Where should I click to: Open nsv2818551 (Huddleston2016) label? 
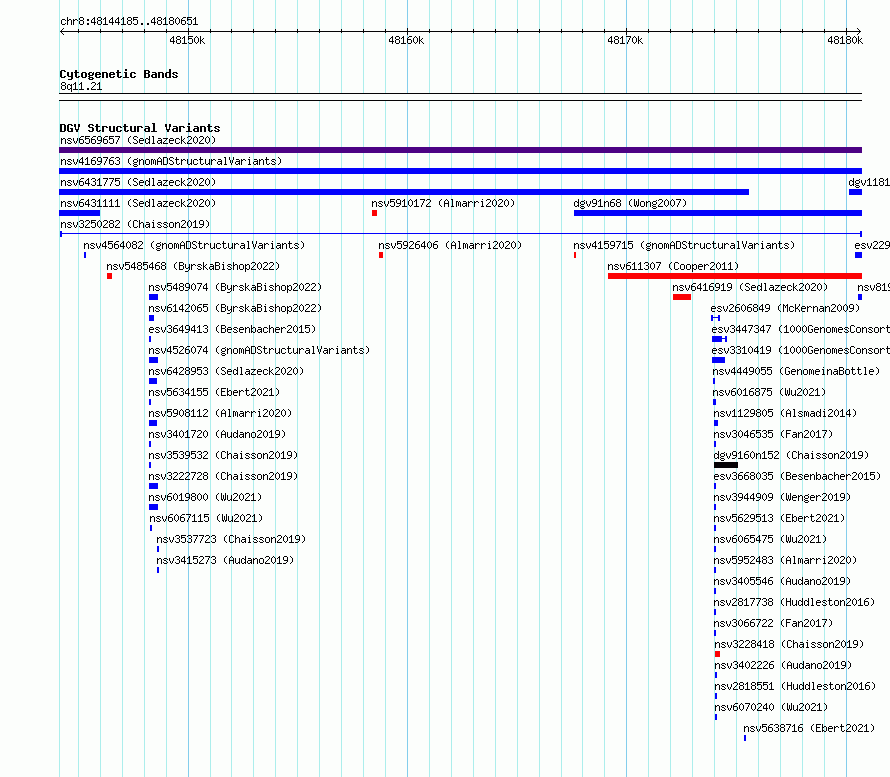click(795, 686)
